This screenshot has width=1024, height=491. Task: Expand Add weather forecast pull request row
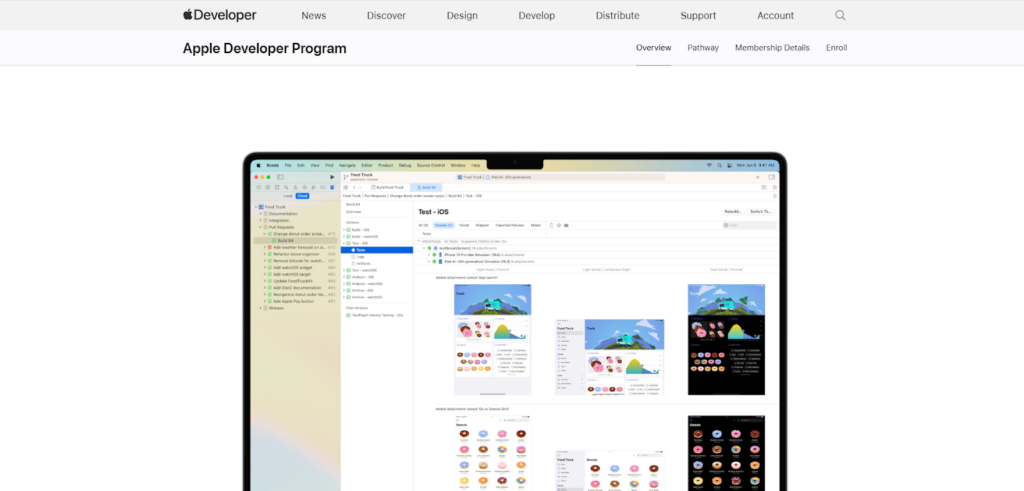(264, 247)
